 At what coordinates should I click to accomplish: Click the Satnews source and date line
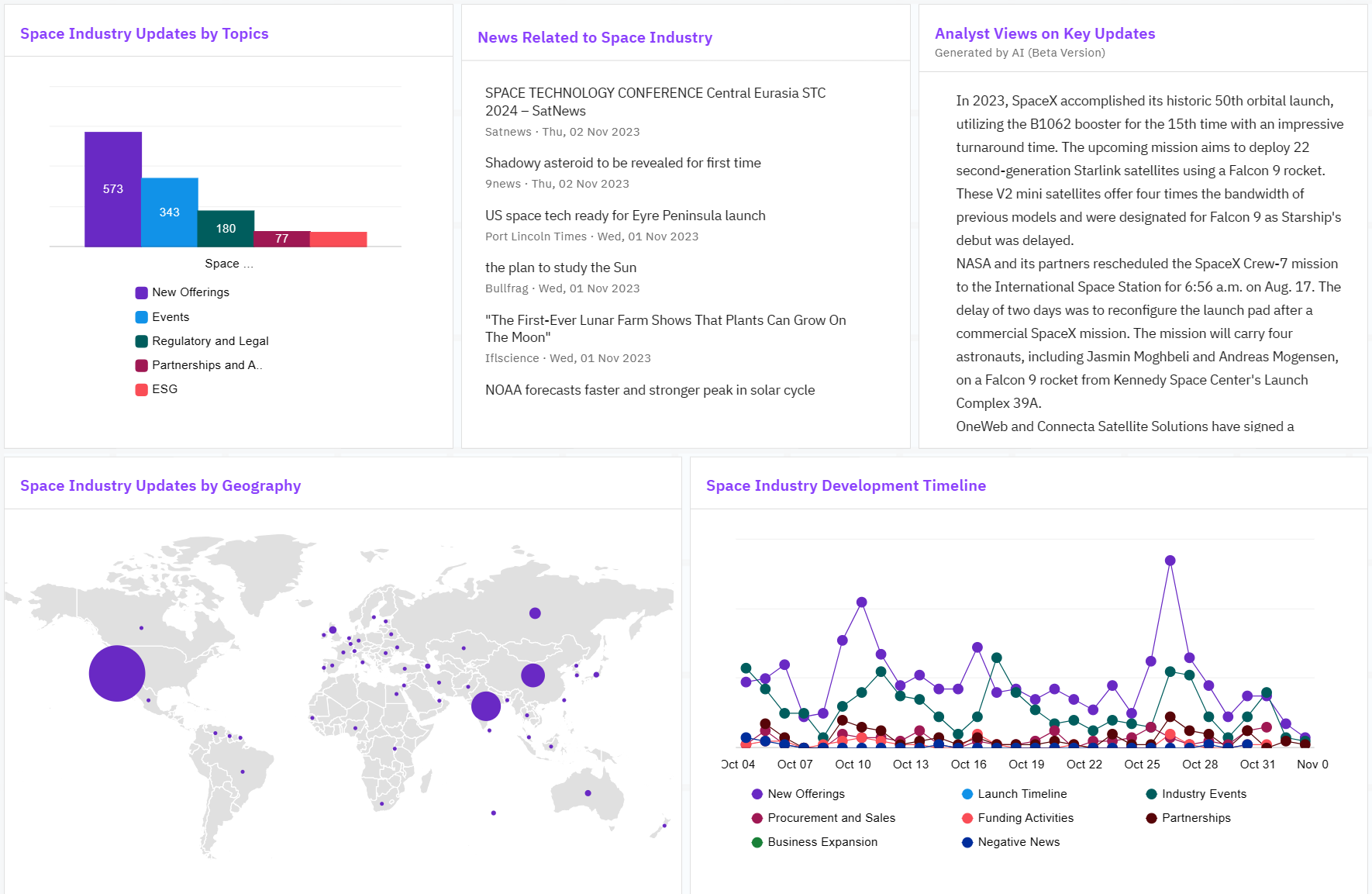[x=563, y=132]
